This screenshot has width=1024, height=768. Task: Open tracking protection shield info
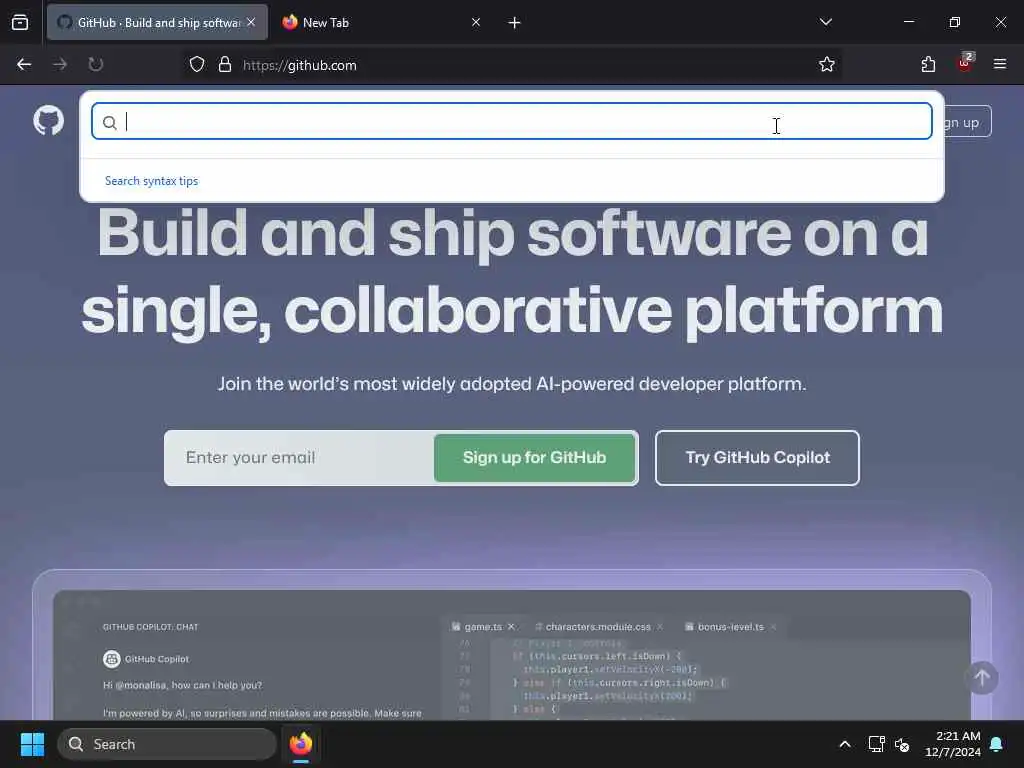[197, 65]
